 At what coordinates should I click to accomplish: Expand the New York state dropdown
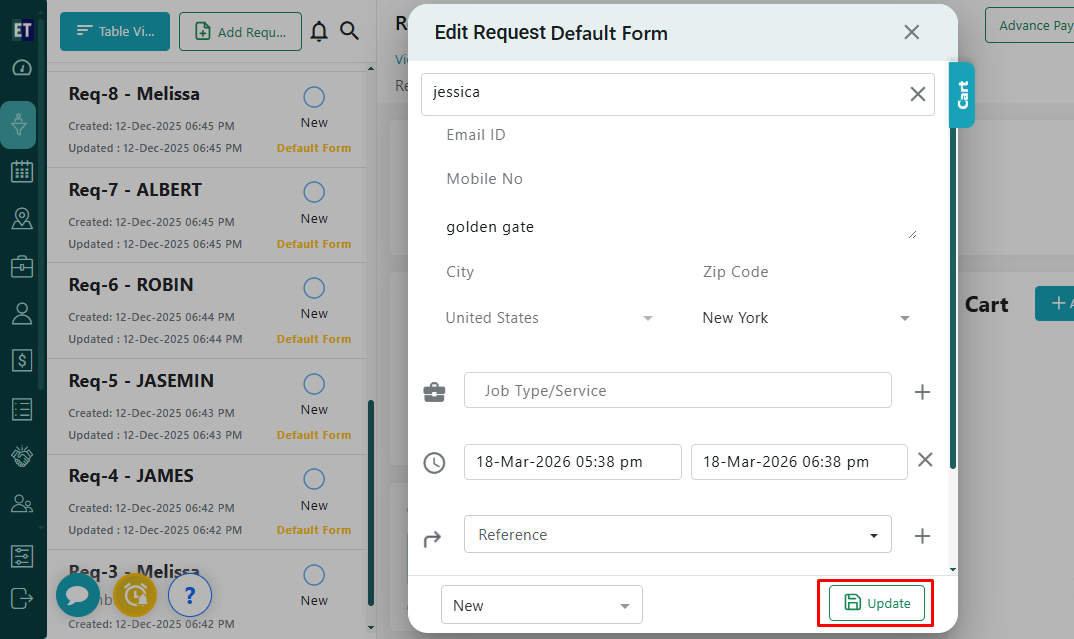pos(806,318)
